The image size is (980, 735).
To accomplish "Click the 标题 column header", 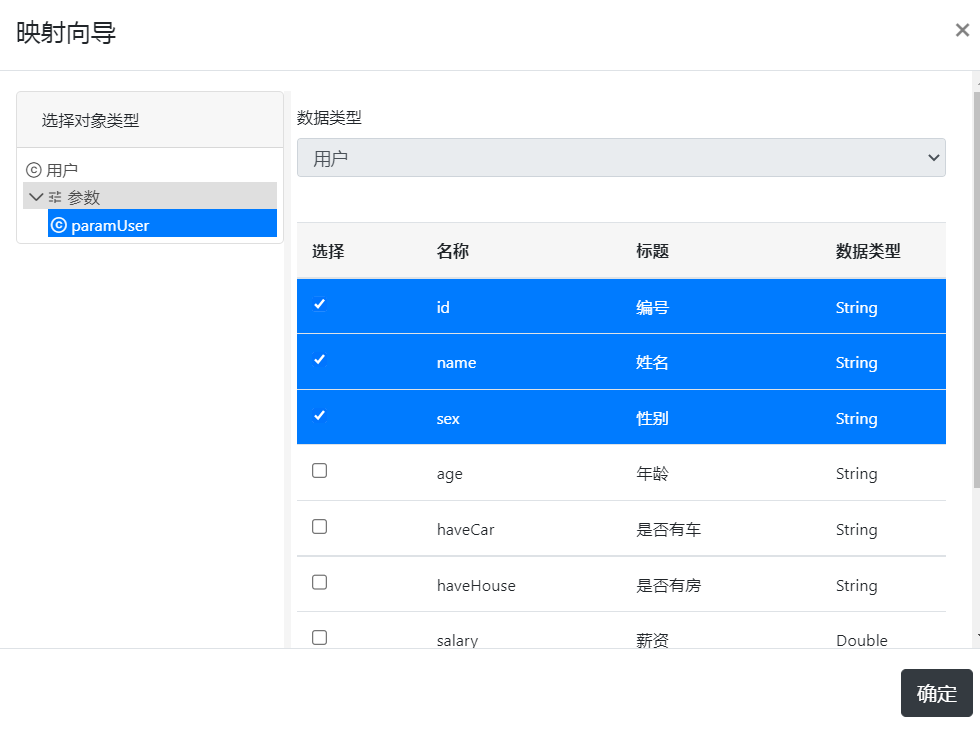I will 652,251.
